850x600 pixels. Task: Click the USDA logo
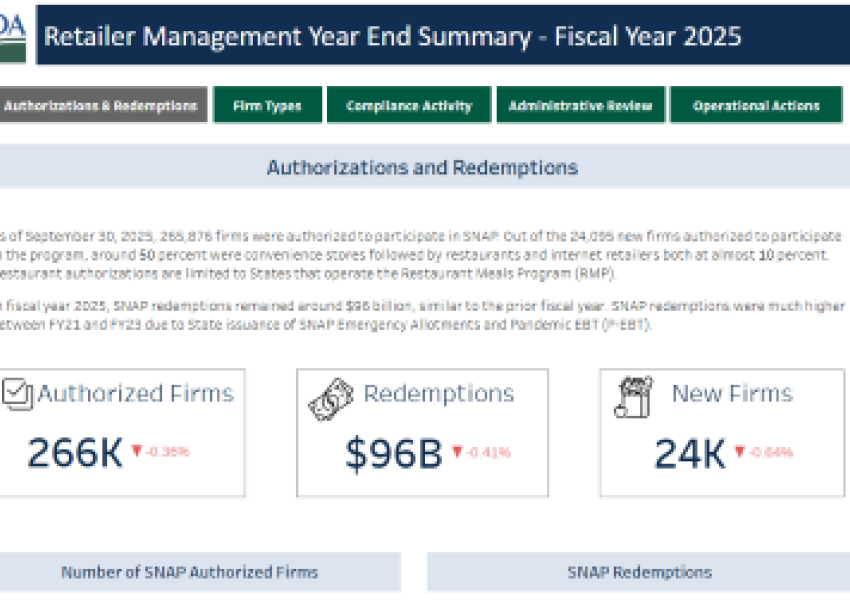coord(12,36)
